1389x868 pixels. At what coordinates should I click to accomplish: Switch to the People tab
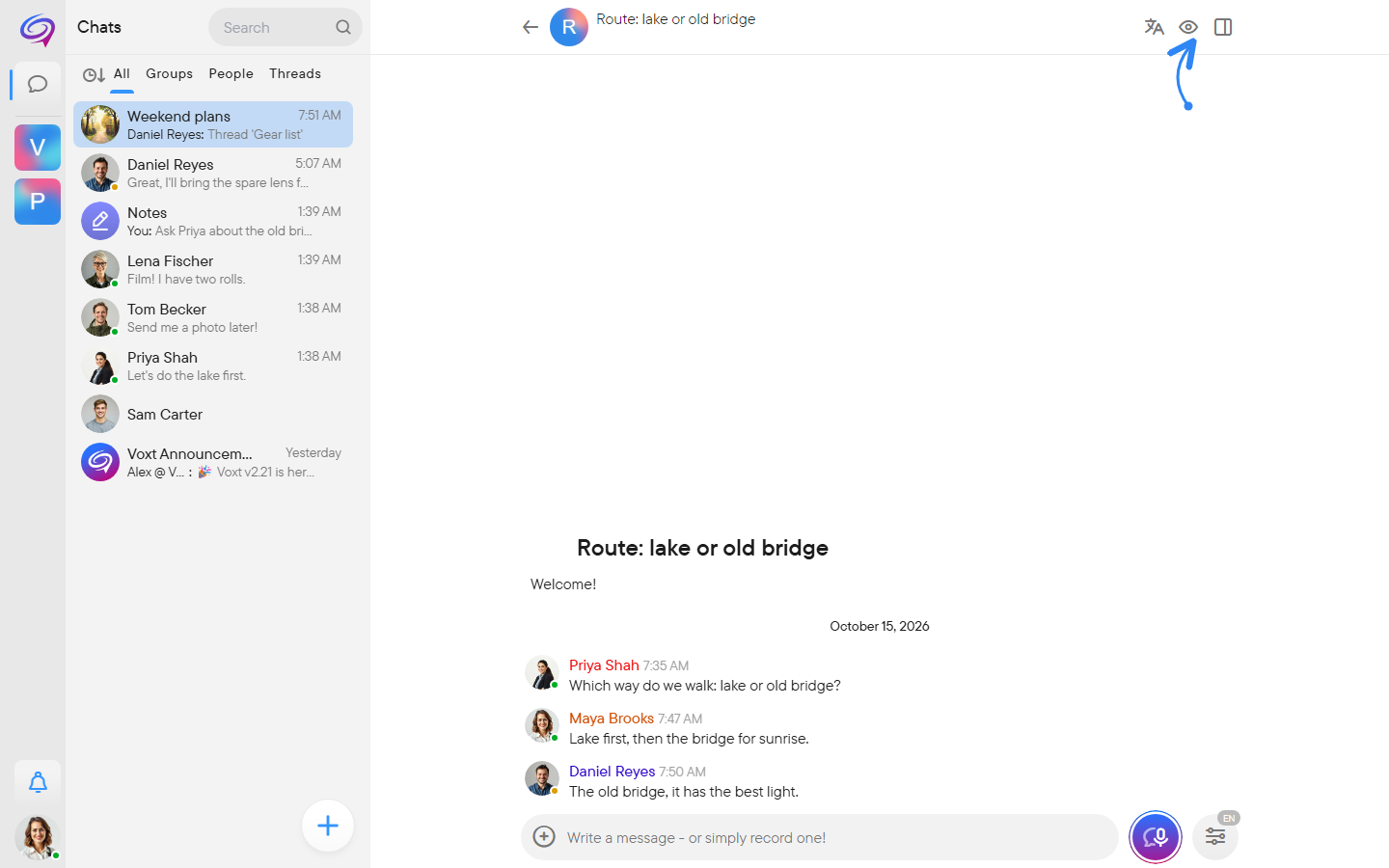(x=231, y=74)
